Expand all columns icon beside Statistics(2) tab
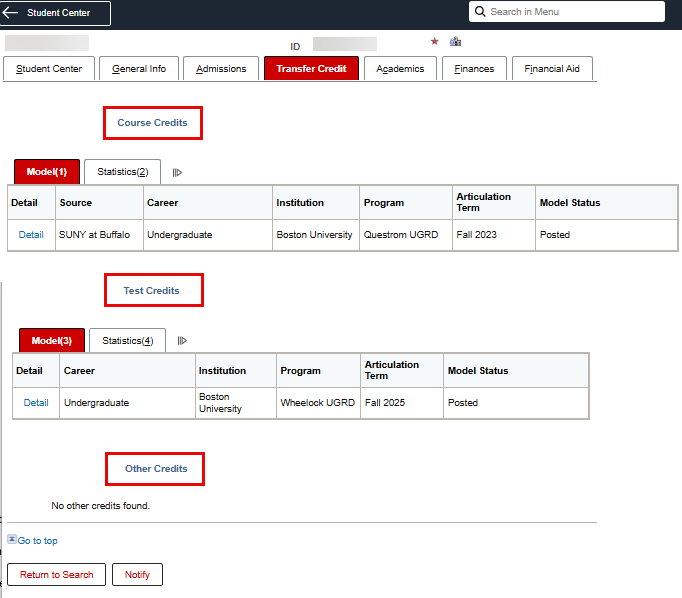The width and height of the screenshot is (682, 598). 177,173
